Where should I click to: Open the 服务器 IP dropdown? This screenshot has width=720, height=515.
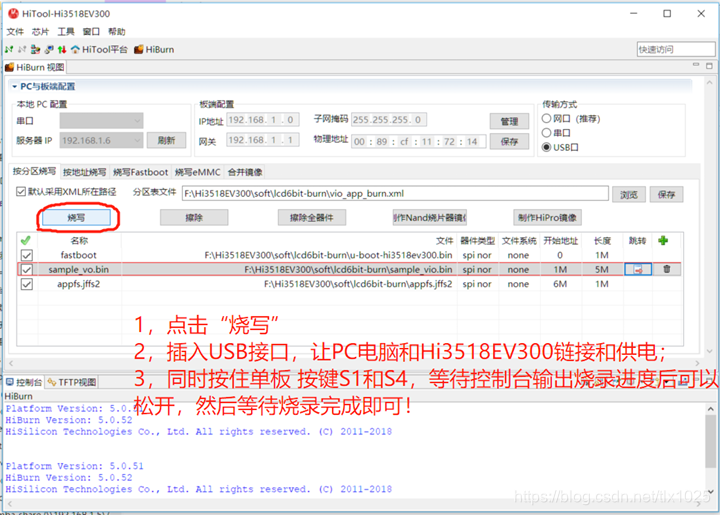pyautogui.click(x=101, y=140)
